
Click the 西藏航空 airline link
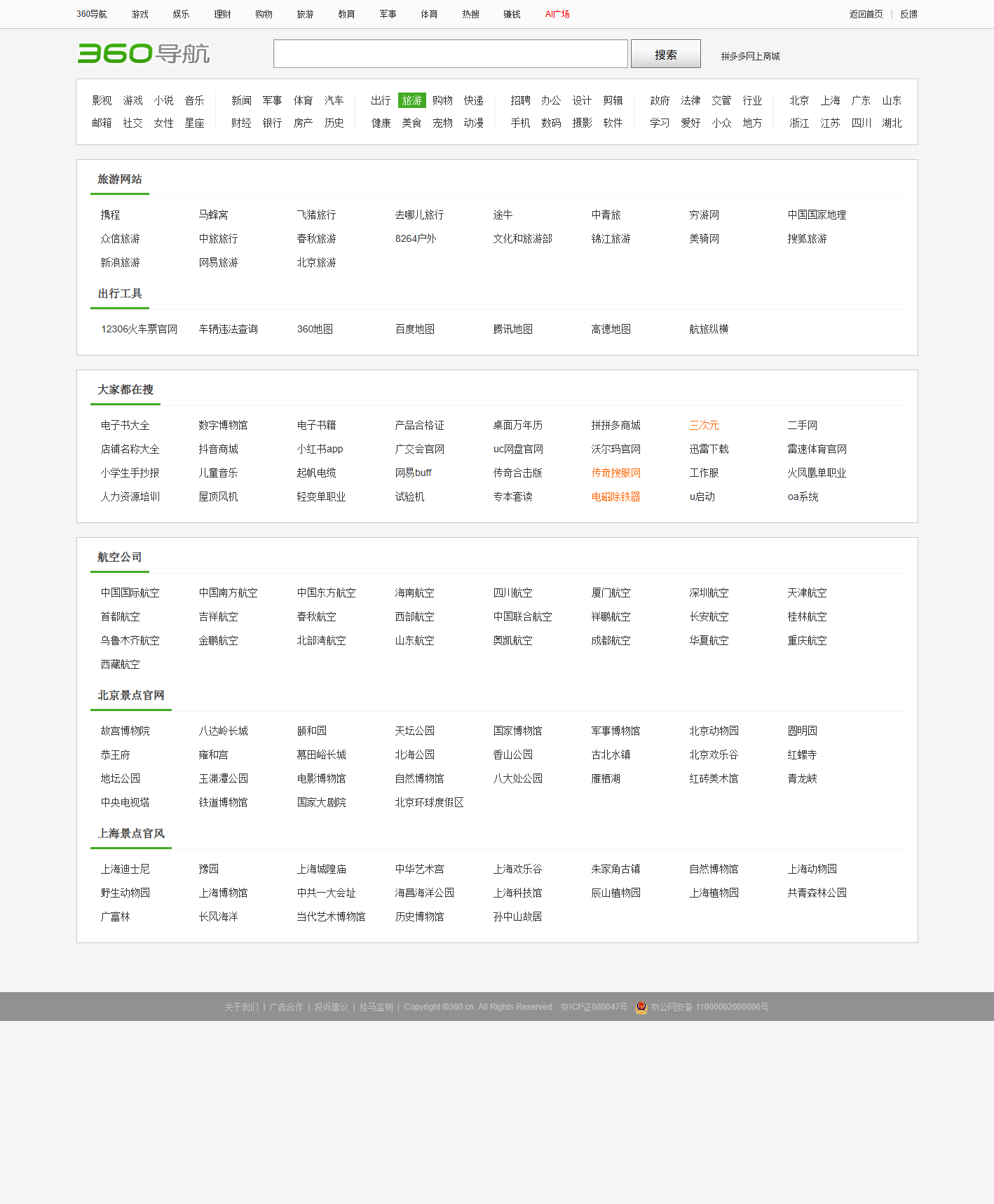coord(120,664)
